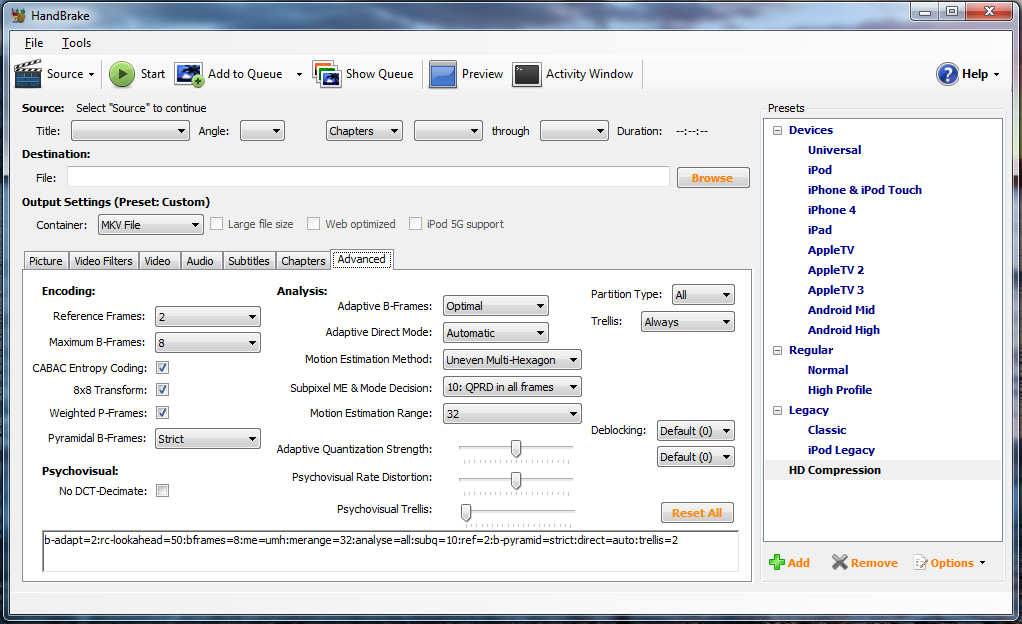The height and width of the screenshot is (624, 1022).
Task: Enable the Web optimized checkbox
Action: [314, 224]
